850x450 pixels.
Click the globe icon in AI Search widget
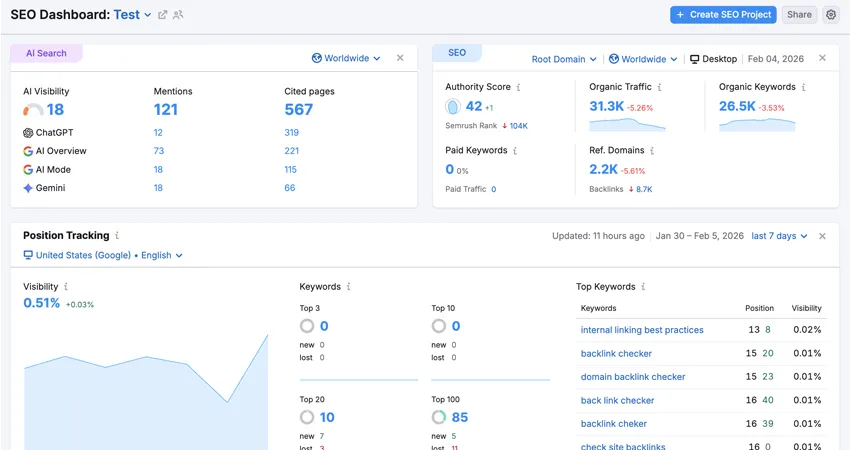pos(317,58)
